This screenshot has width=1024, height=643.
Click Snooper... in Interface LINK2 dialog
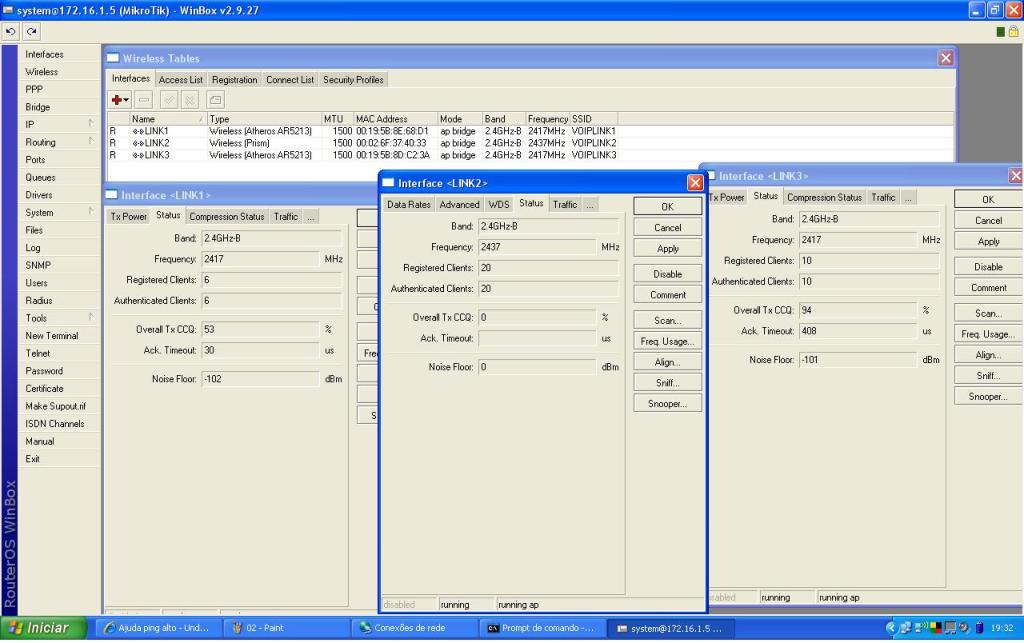(667, 404)
